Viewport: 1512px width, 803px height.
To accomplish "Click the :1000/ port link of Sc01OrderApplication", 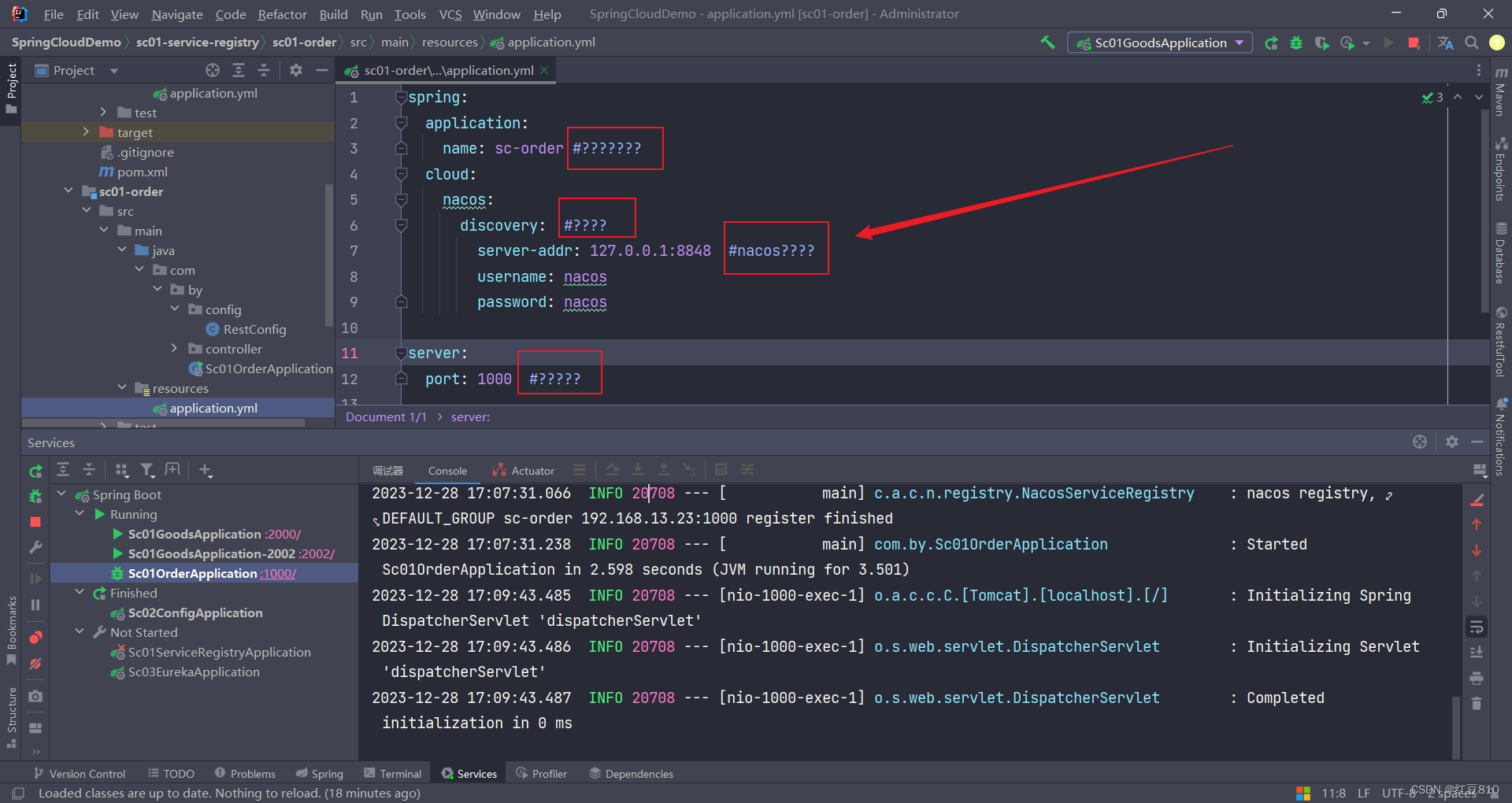I will click(x=279, y=574).
